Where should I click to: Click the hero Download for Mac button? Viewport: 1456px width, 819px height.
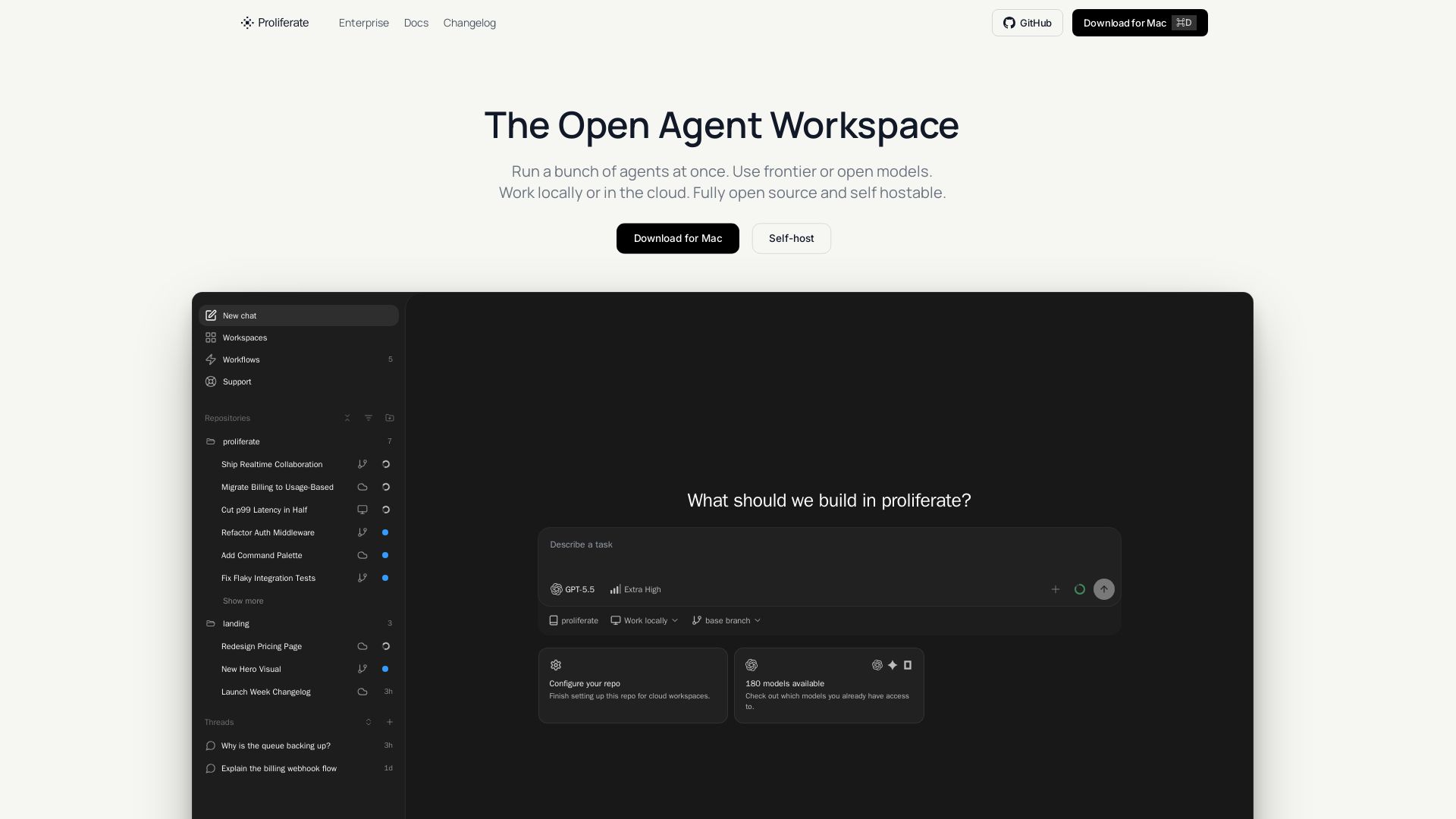pyautogui.click(x=678, y=238)
